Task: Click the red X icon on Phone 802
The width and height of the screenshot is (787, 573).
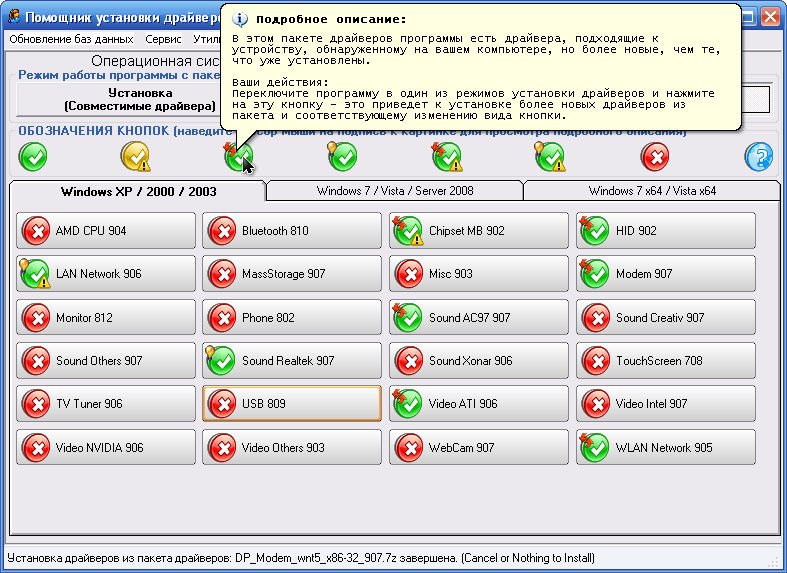Action: 222,318
